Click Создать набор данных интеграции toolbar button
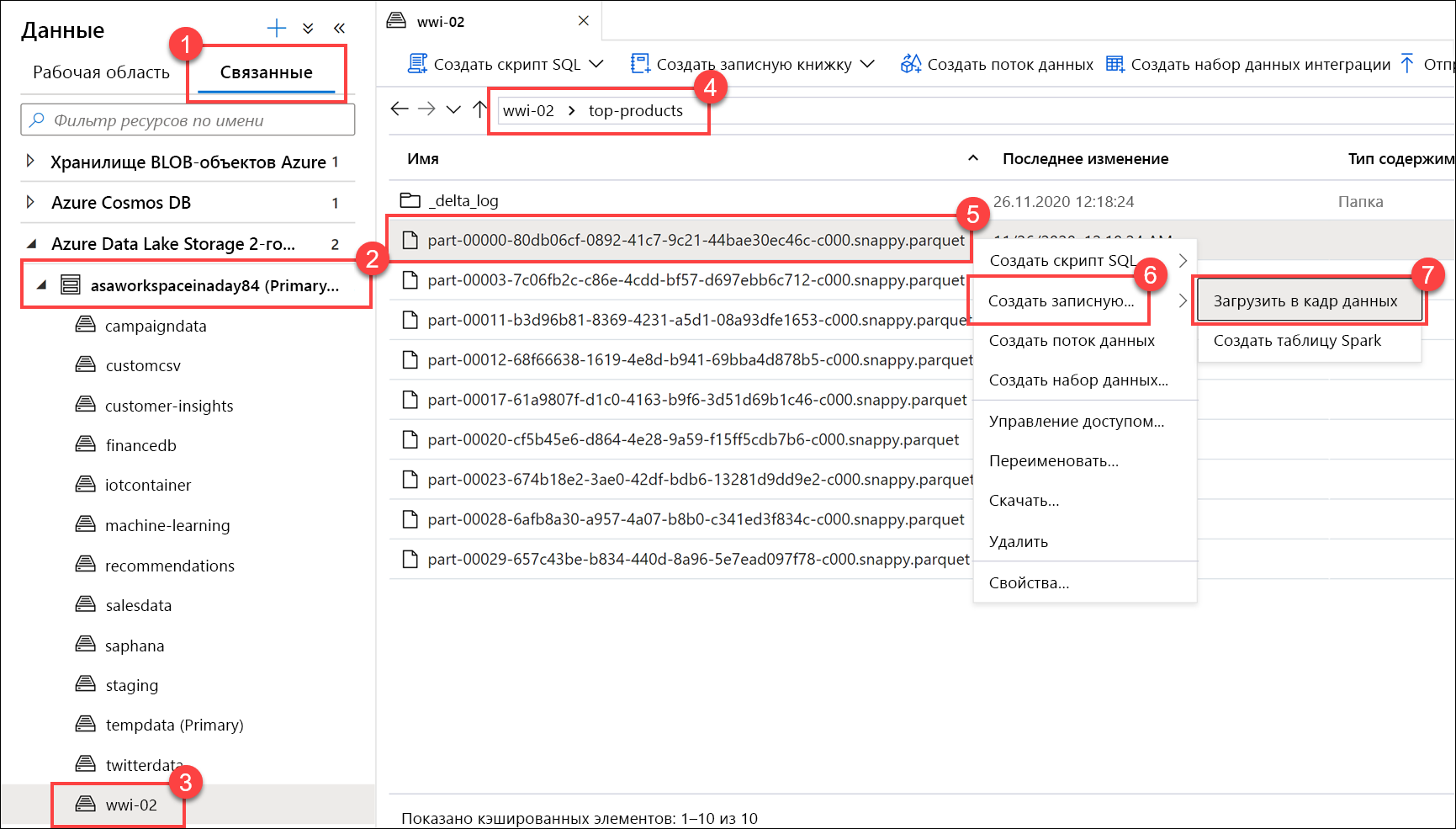This screenshot has height=829, width=1456. click(1248, 64)
